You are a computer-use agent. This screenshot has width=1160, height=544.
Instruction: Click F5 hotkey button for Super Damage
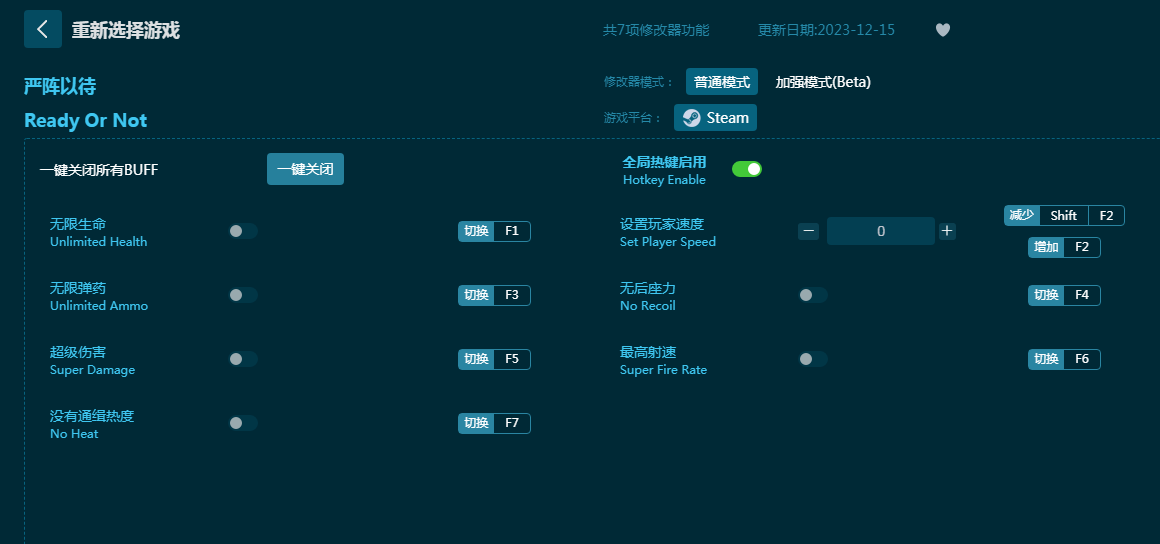494,359
